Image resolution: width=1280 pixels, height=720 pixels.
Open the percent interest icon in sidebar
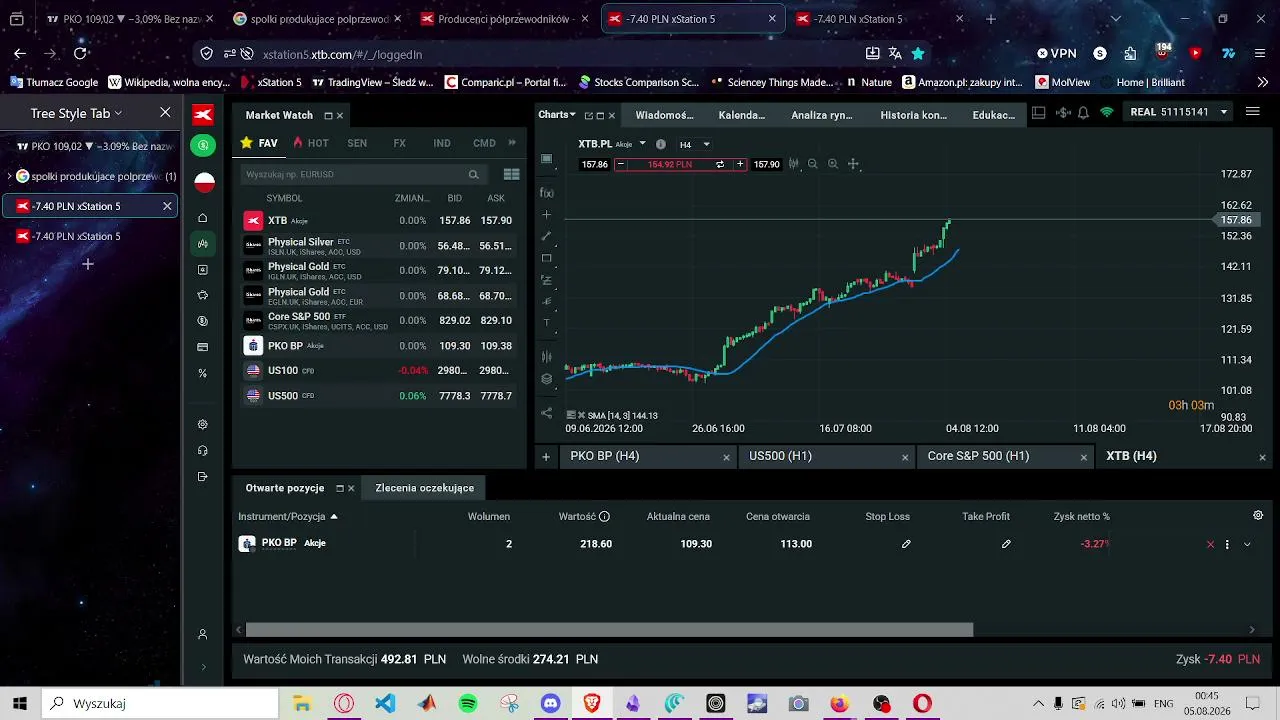(203, 373)
